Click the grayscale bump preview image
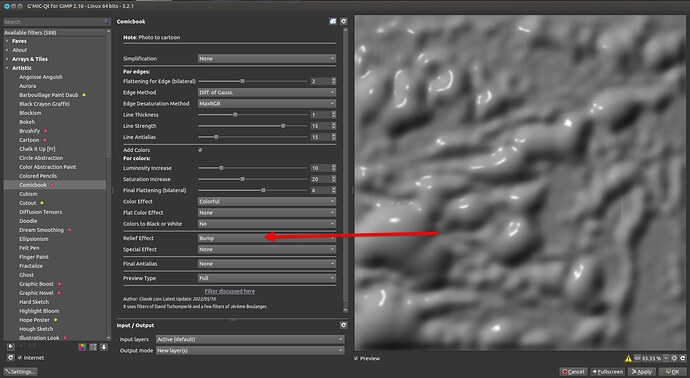 click(x=520, y=183)
